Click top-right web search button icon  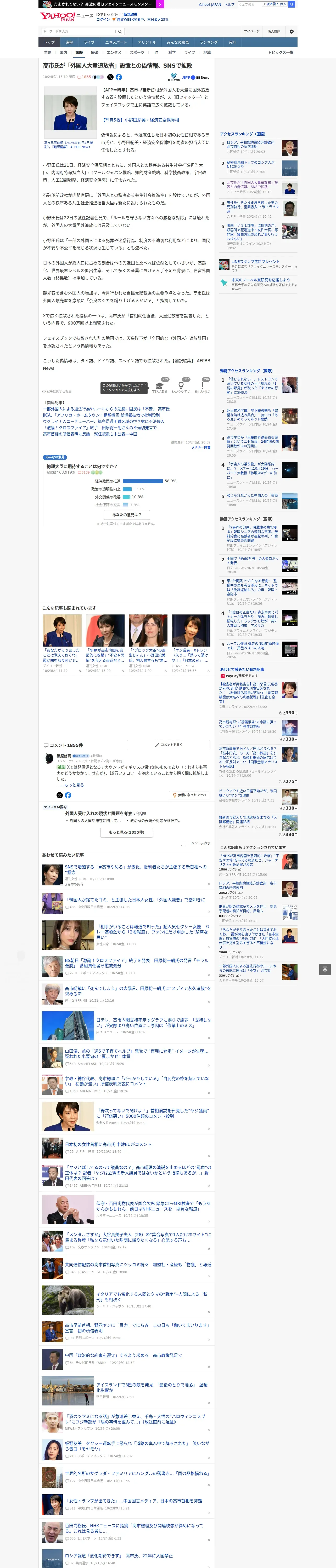[292, 4]
